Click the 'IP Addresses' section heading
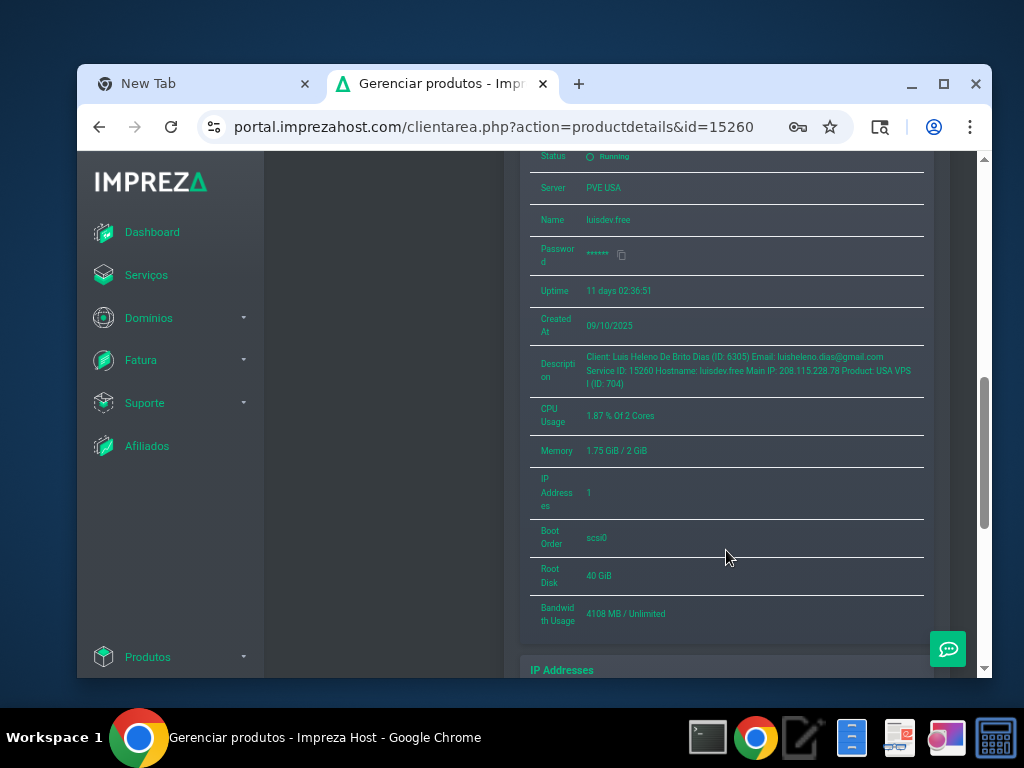 coord(562,670)
